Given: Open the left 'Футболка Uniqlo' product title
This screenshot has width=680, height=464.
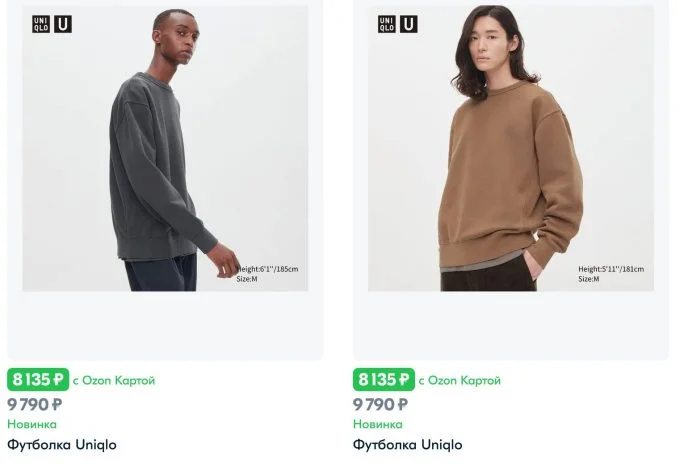Looking at the screenshot, I should [x=62, y=445].
